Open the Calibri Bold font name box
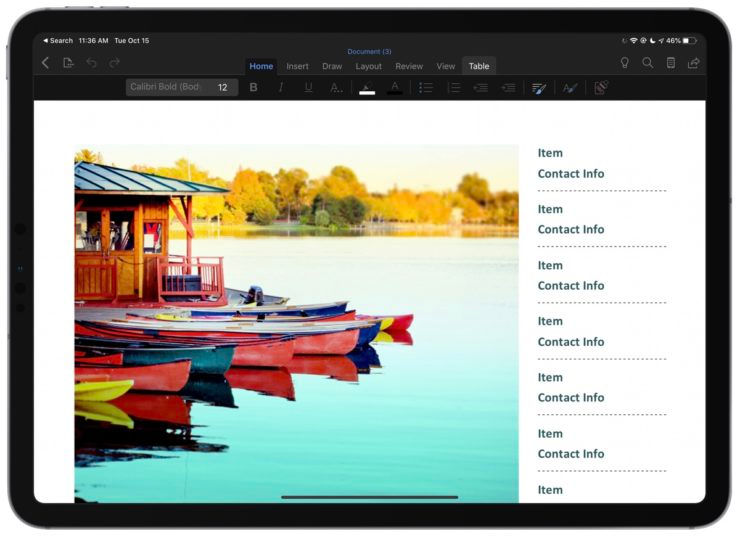Screen dimensions: 740x537 (x=166, y=88)
